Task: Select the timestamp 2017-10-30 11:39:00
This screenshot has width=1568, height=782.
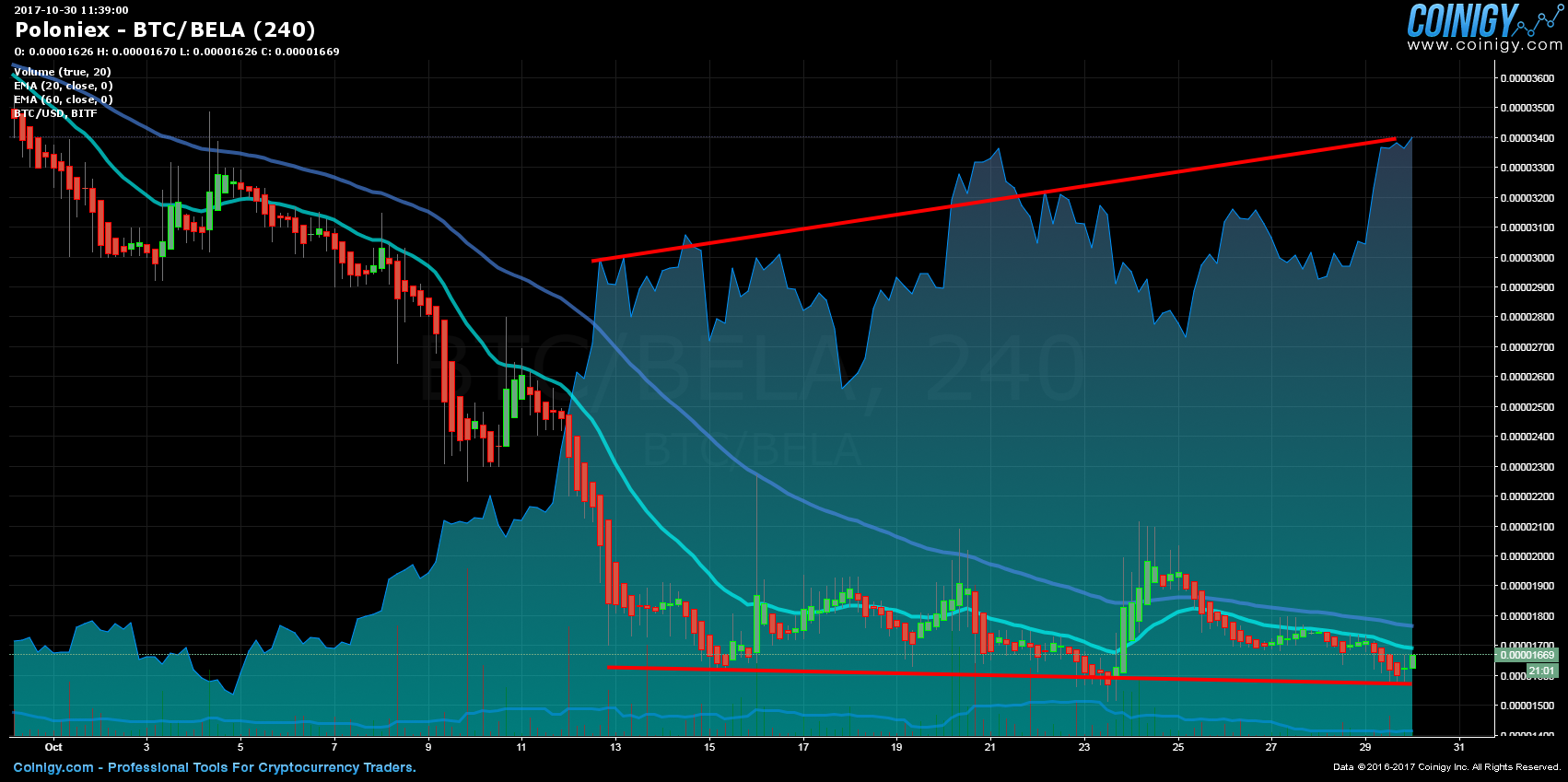Action: pyautogui.click(x=71, y=10)
